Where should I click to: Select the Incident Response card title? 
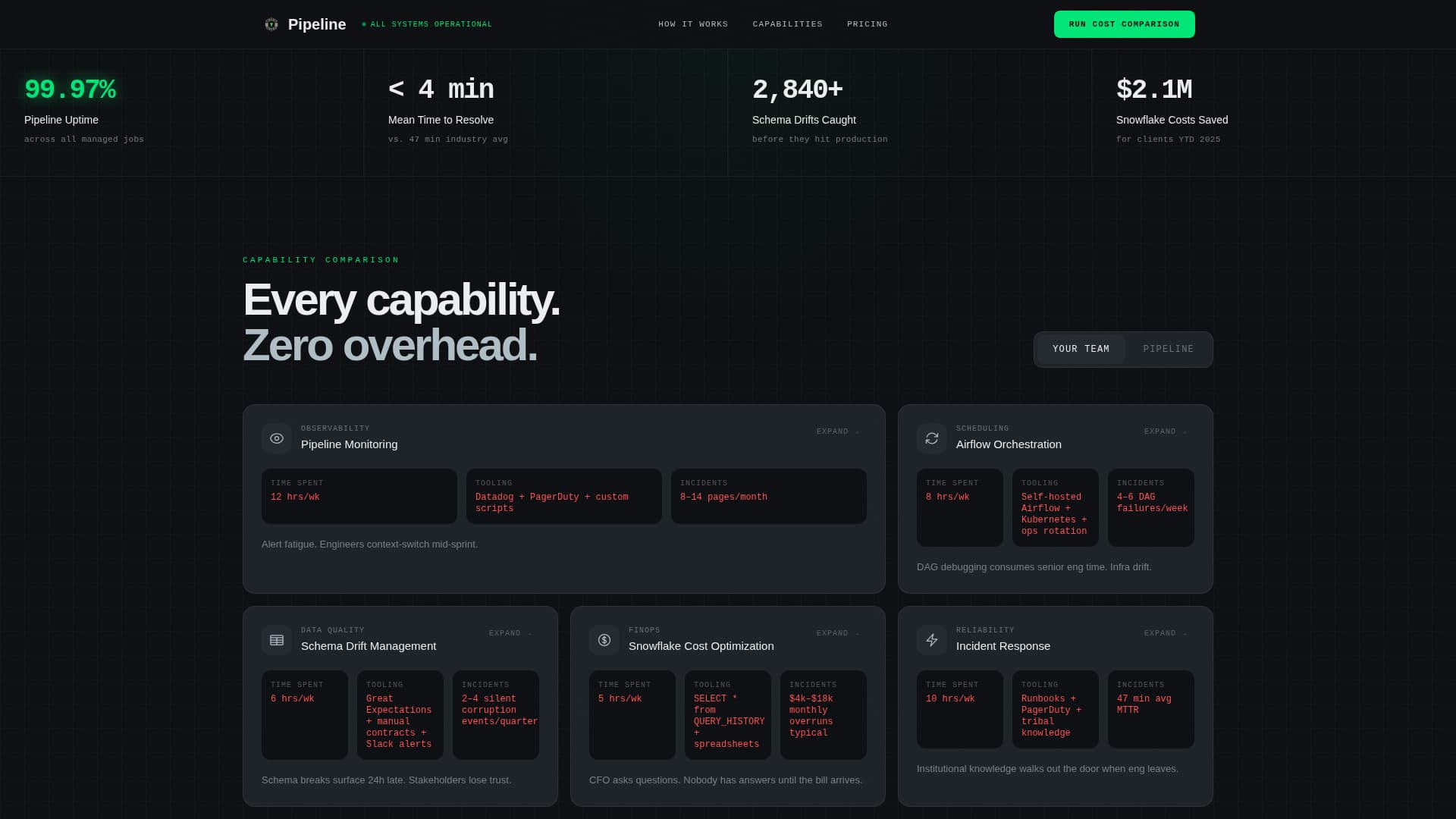pos(1003,646)
